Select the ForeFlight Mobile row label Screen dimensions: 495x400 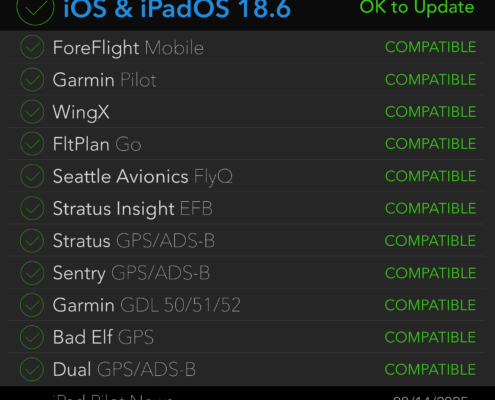tap(128, 48)
